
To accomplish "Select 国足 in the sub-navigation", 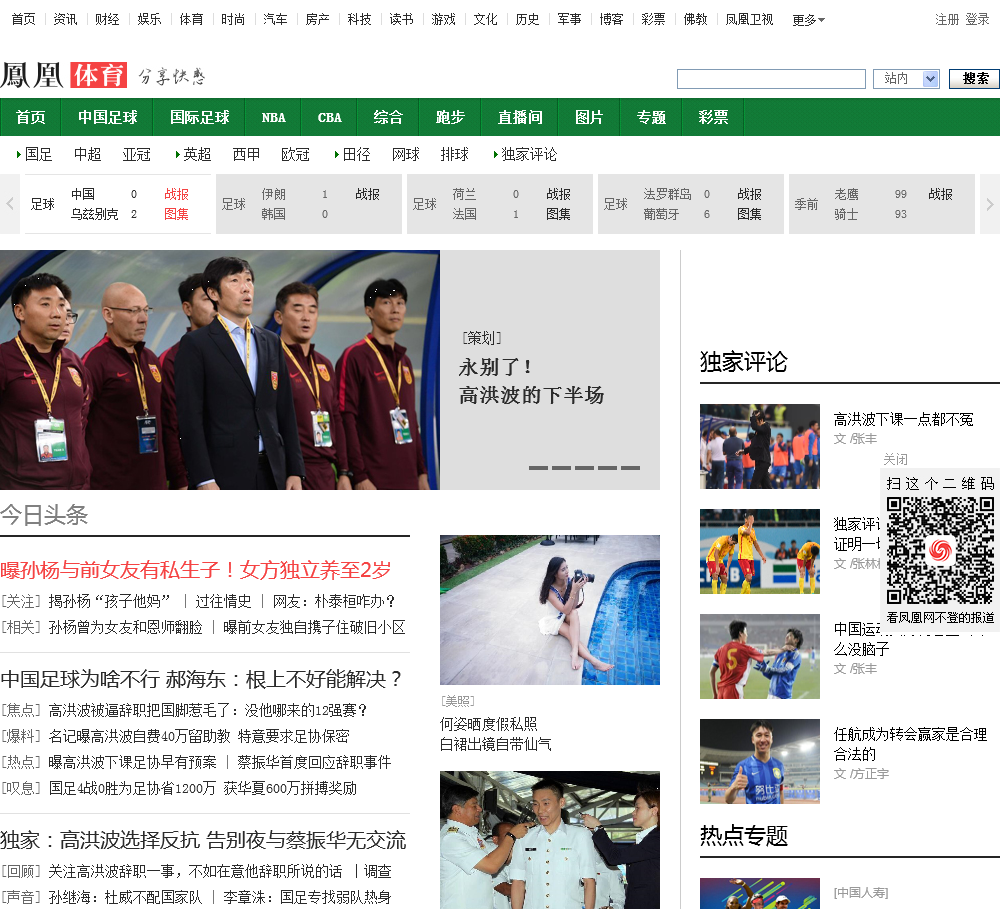I will (38, 154).
